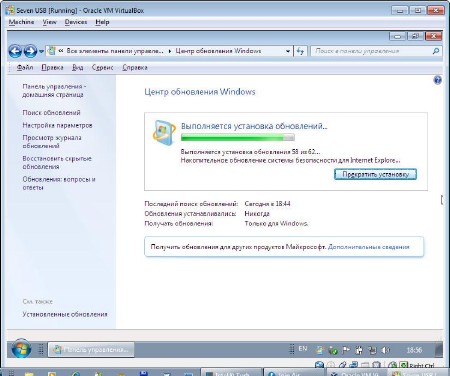Click the Сегодня в 18:44 value text

[x=267, y=204]
